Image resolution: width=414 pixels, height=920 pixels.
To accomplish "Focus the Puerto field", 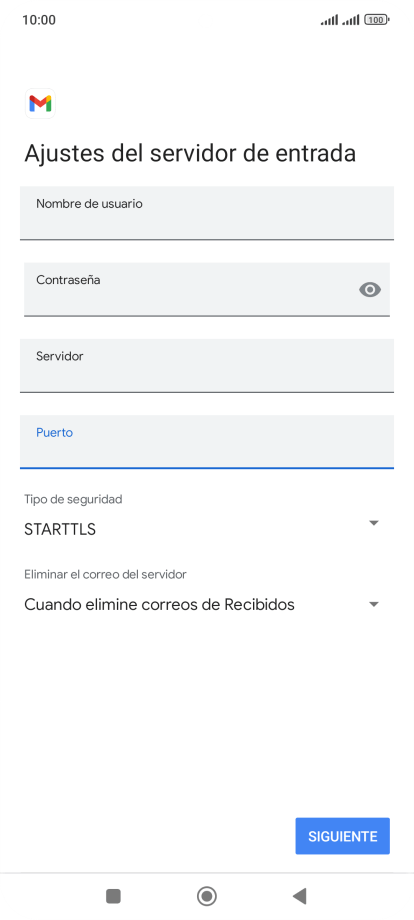I will click(x=207, y=442).
